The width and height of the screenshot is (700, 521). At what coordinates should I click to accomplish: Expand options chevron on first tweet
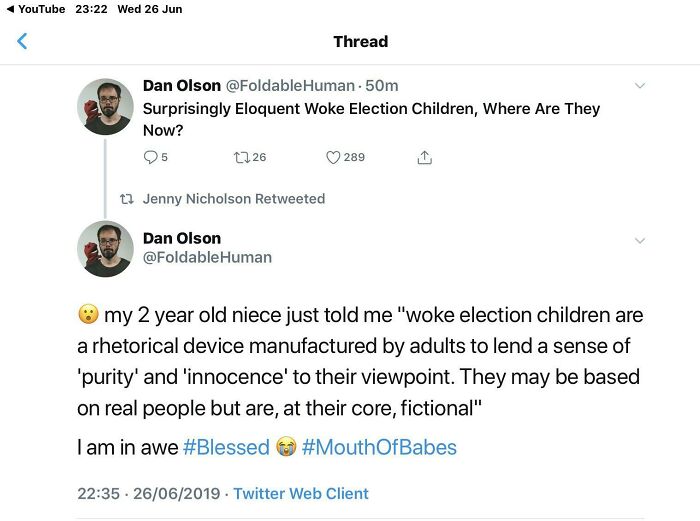click(640, 86)
